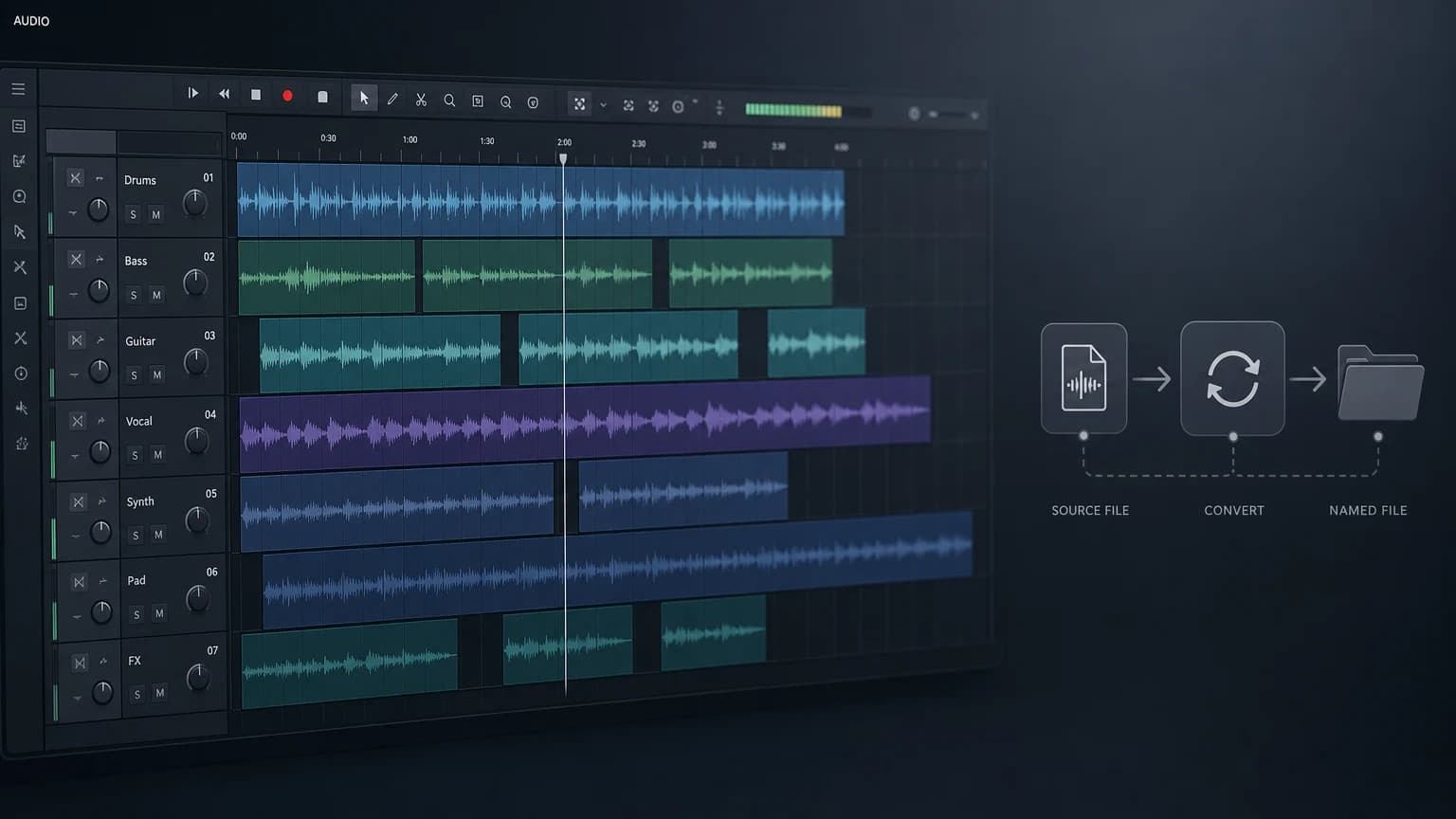Mute the Bass track
The image size is (1456, 819).
[156, 296]
